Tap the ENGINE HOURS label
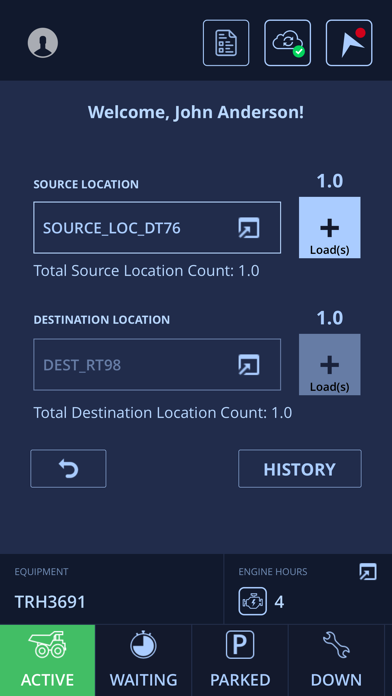 pos(273,572)
